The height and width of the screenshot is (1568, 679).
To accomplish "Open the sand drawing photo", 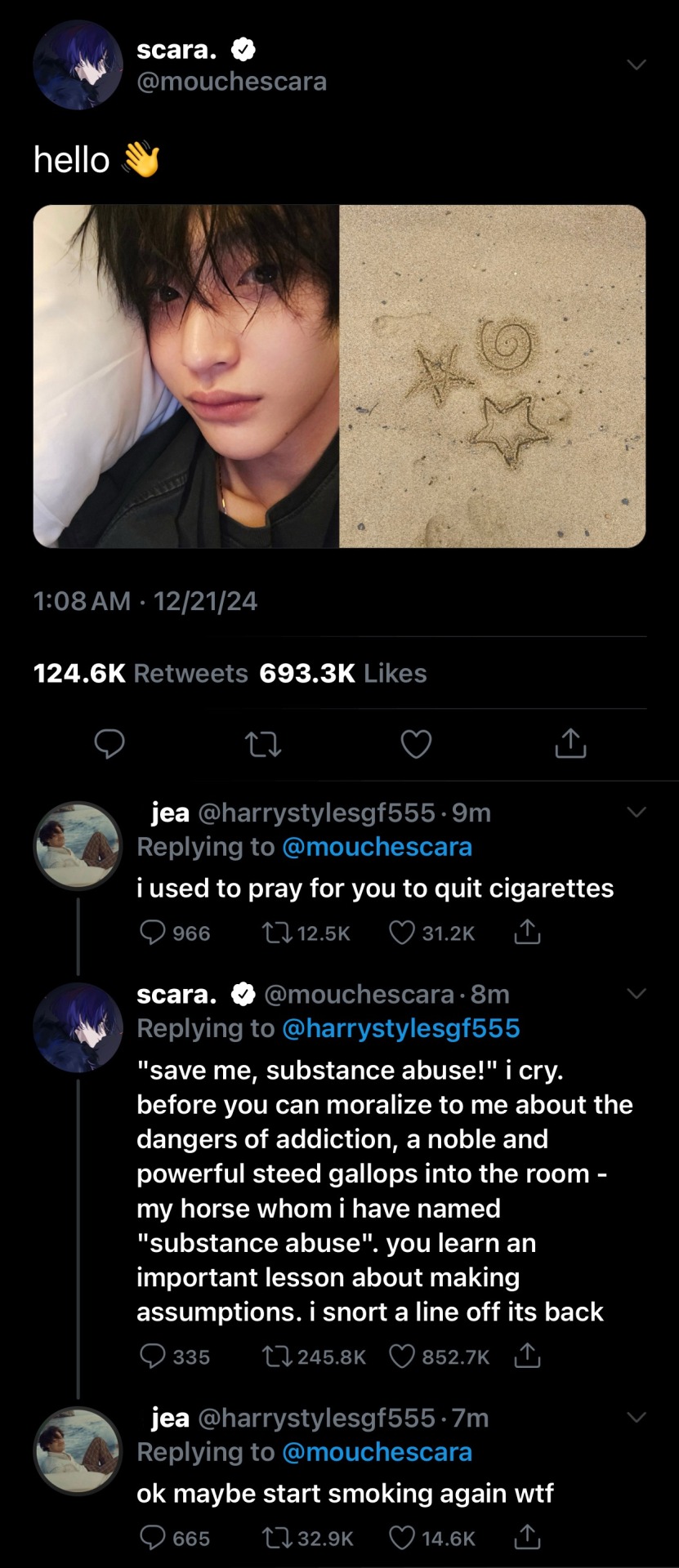I will (x=492, y=376).
